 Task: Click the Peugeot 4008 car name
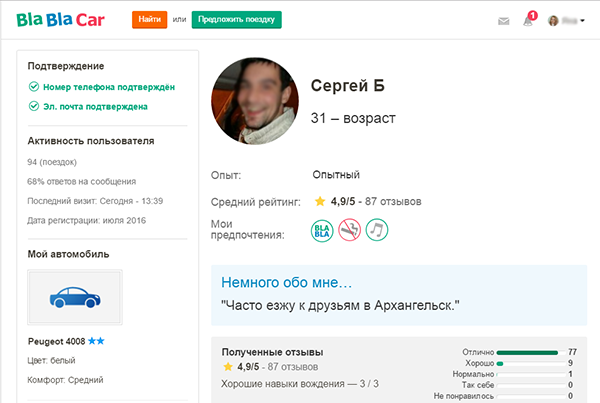pyautogui.click(x=54, y=341)
